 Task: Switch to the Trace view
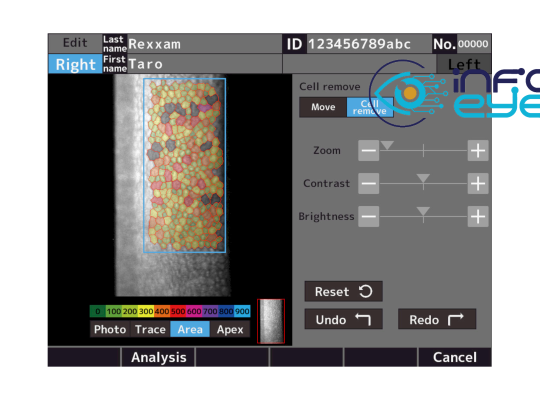[x=150, y=329]
